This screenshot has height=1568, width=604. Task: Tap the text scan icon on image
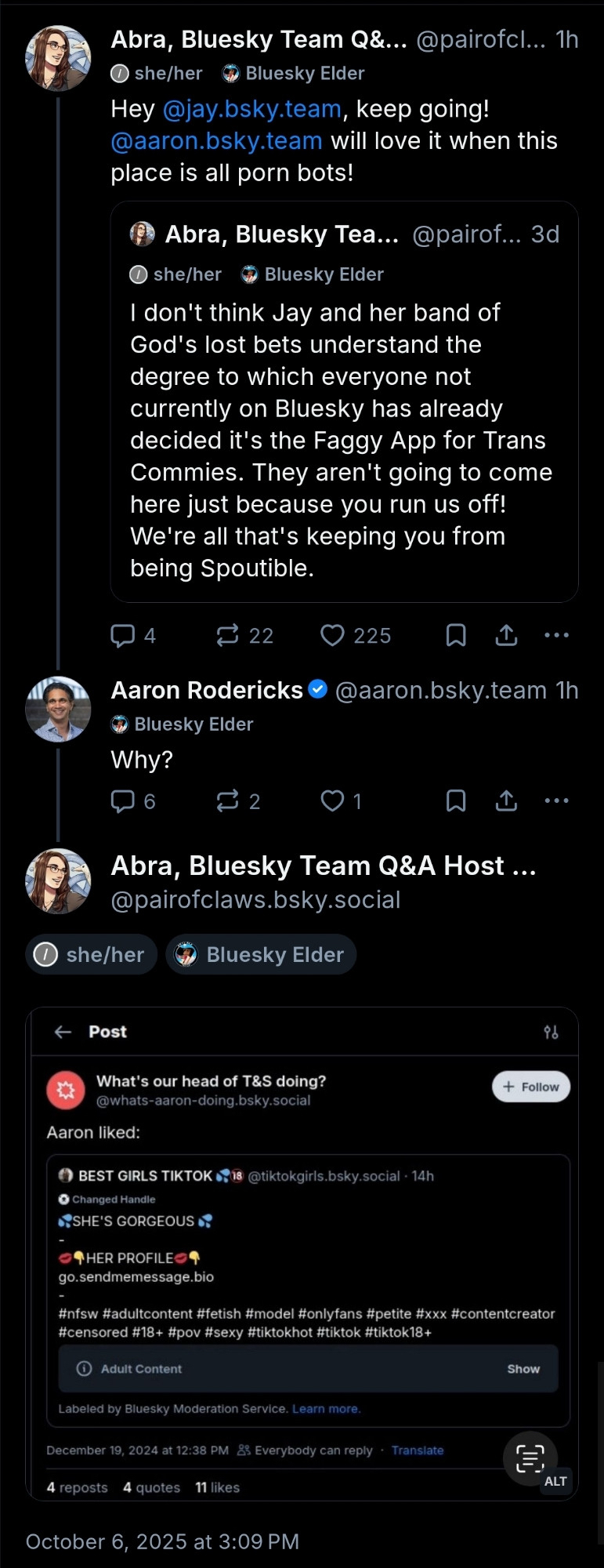[530, 1459]
